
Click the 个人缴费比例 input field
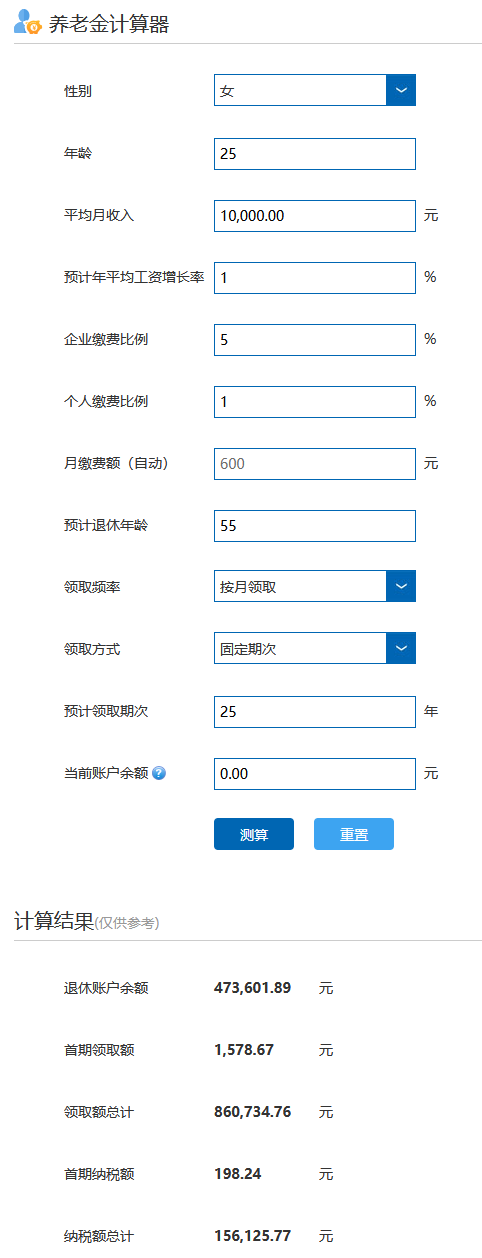(315, 401)
